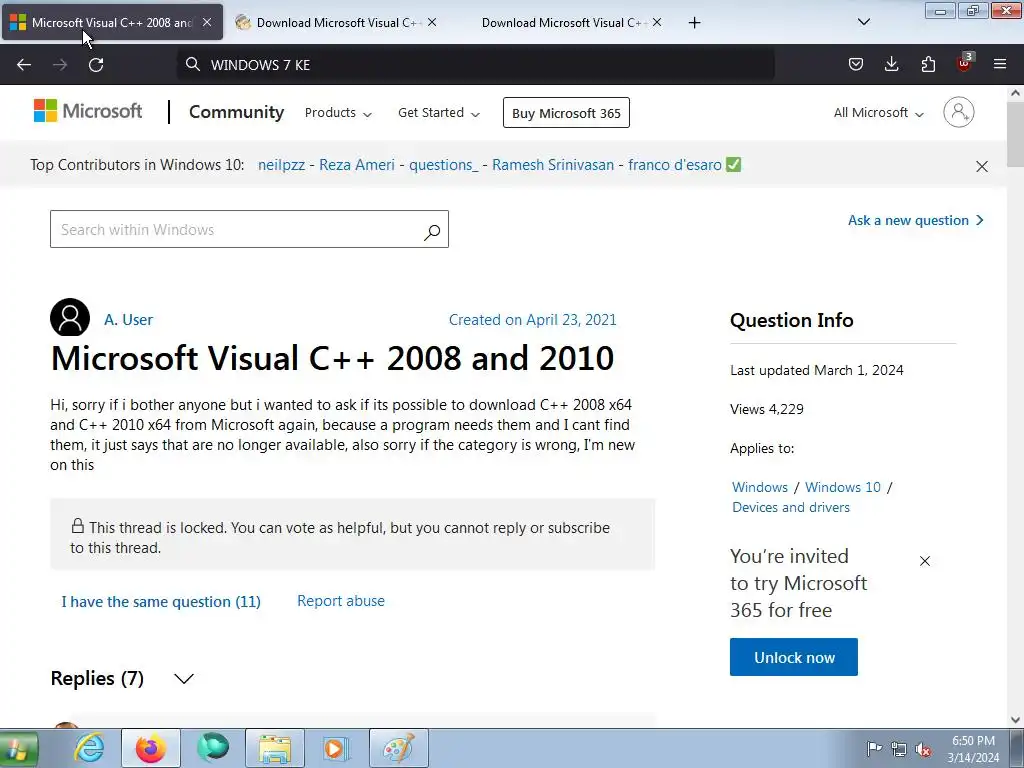
Task: Open the Community home link
Action: [236, 112]
